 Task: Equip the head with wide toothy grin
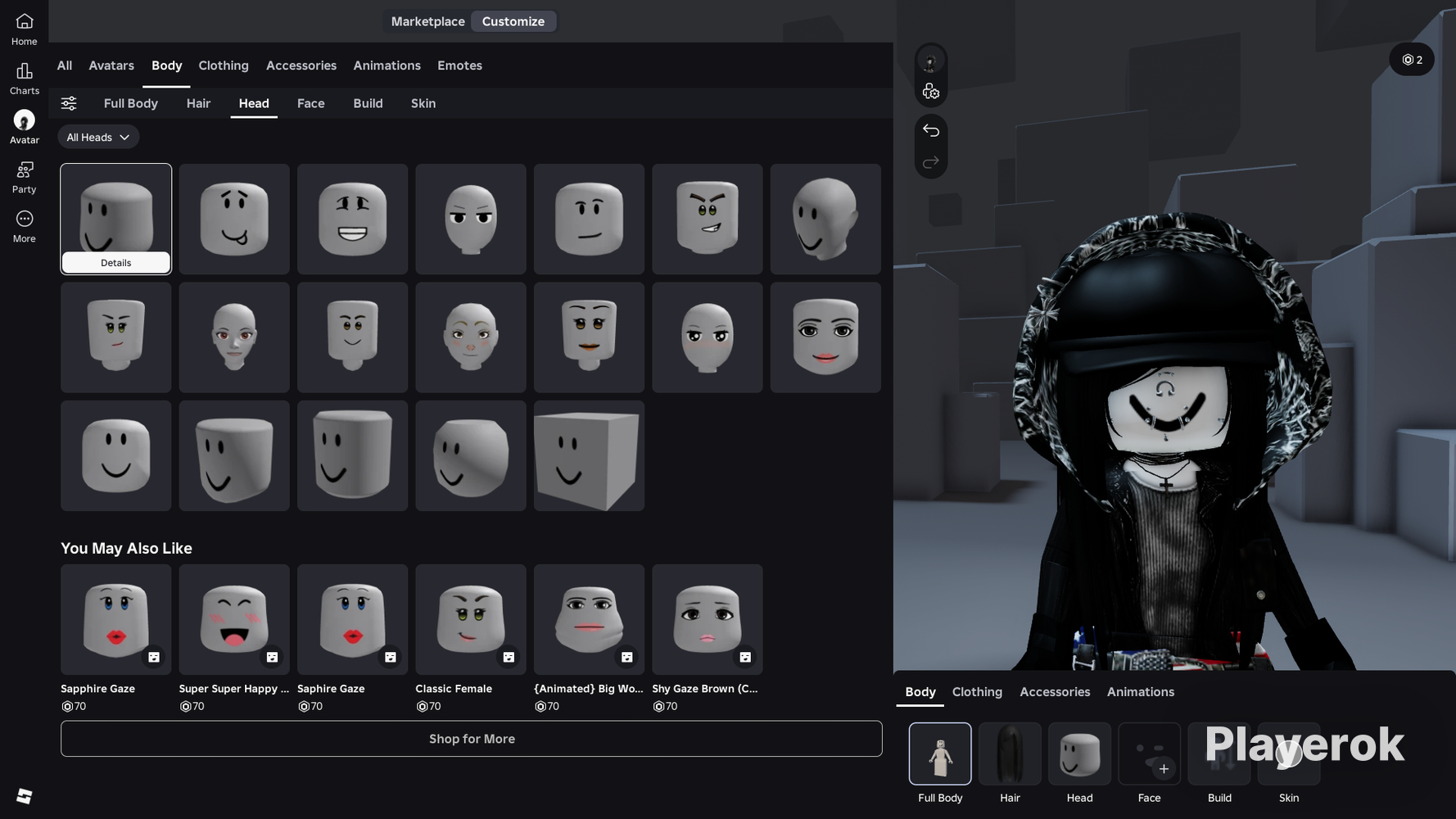coord(353,219)
